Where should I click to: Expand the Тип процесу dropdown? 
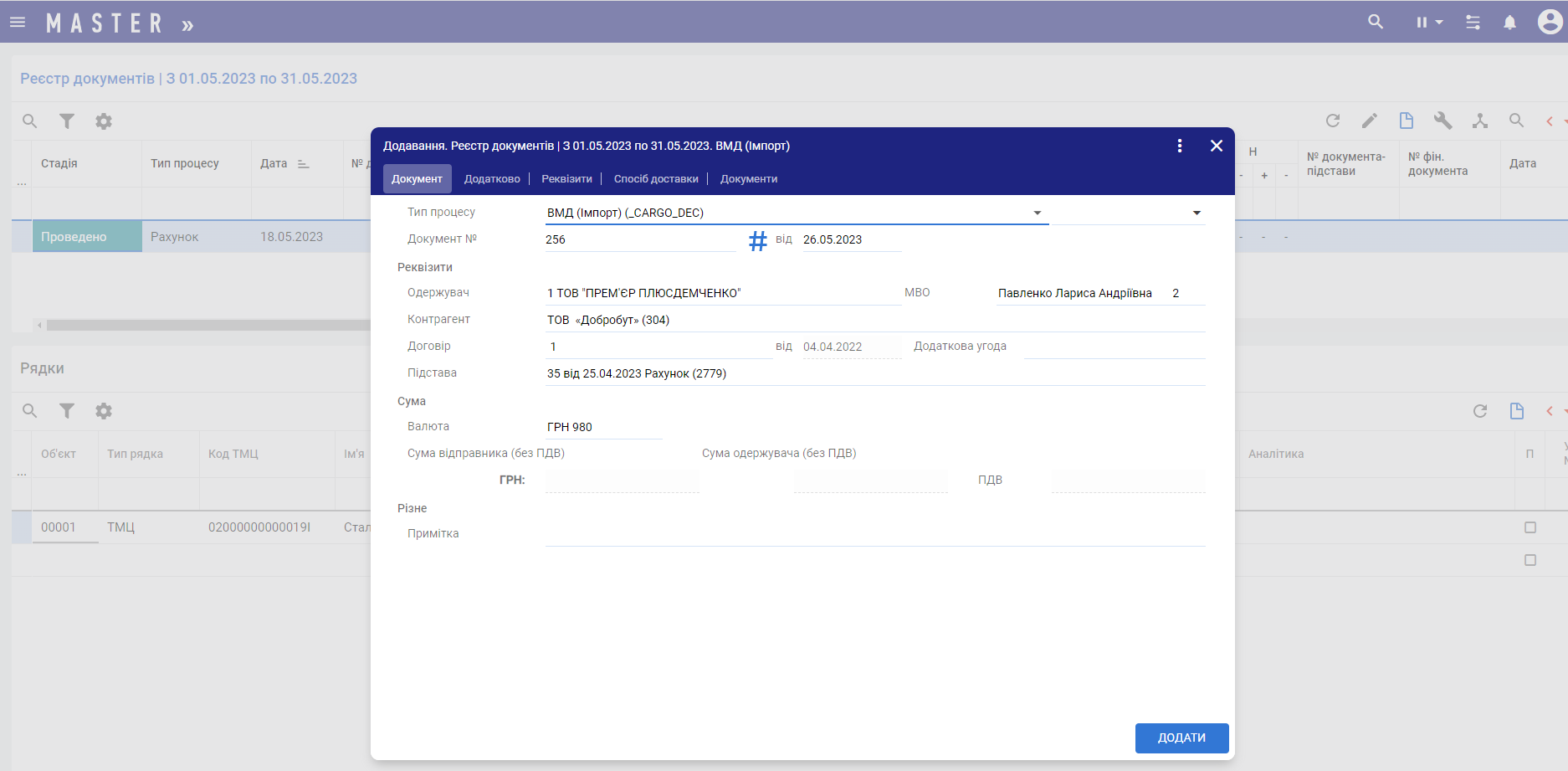1038,213
